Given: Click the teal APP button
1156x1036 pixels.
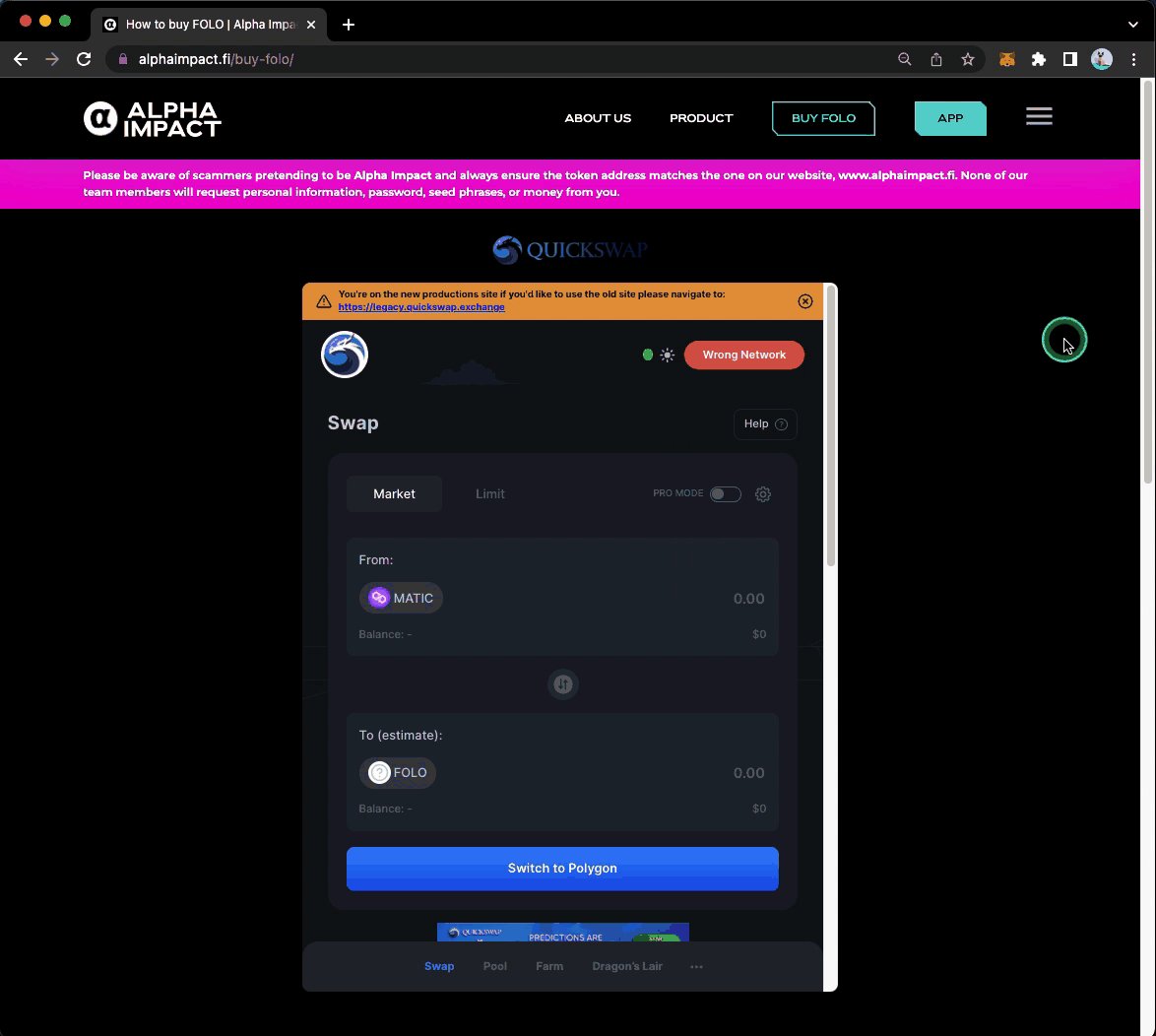Looking at the screenshot, I should click(x=950, y=119).
